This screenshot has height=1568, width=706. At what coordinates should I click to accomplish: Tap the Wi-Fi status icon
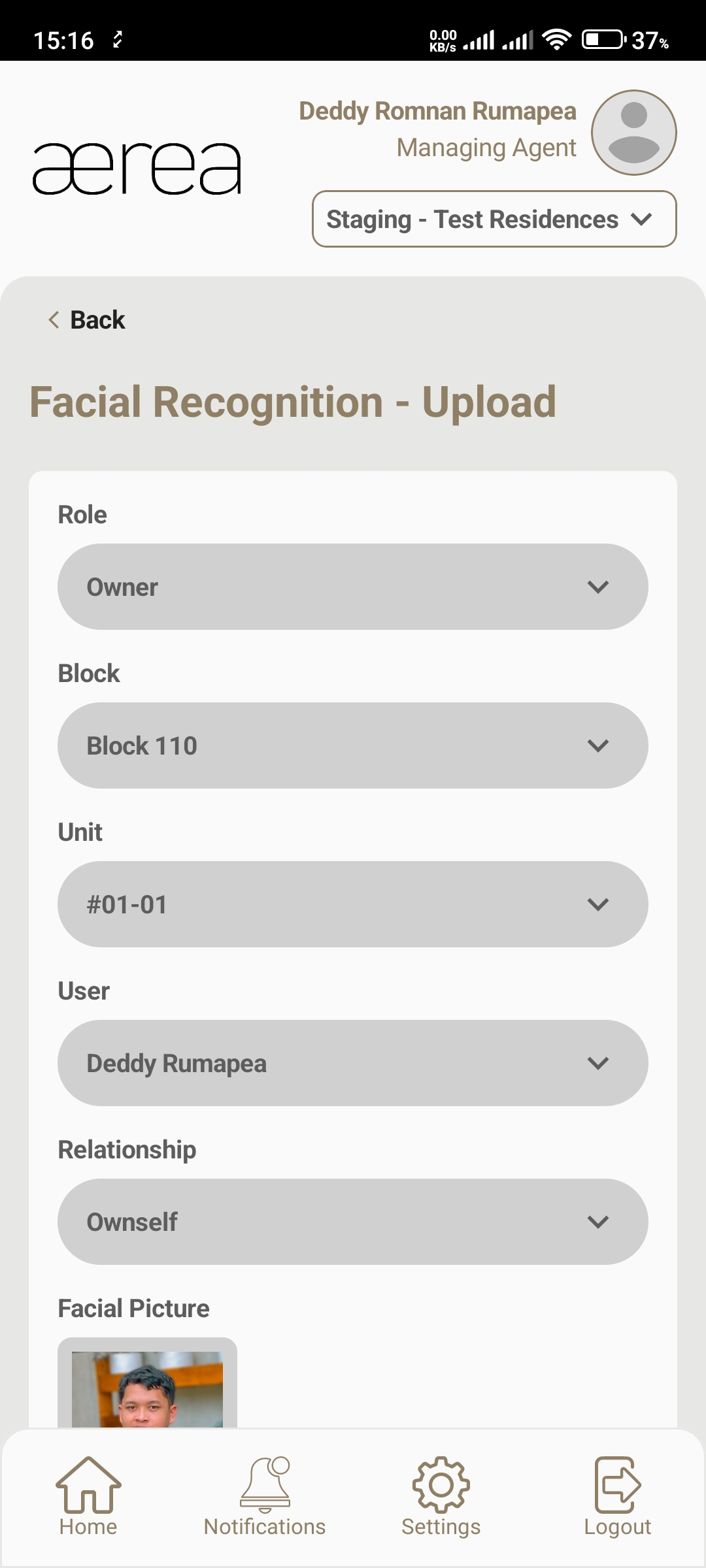click(556, 40)
